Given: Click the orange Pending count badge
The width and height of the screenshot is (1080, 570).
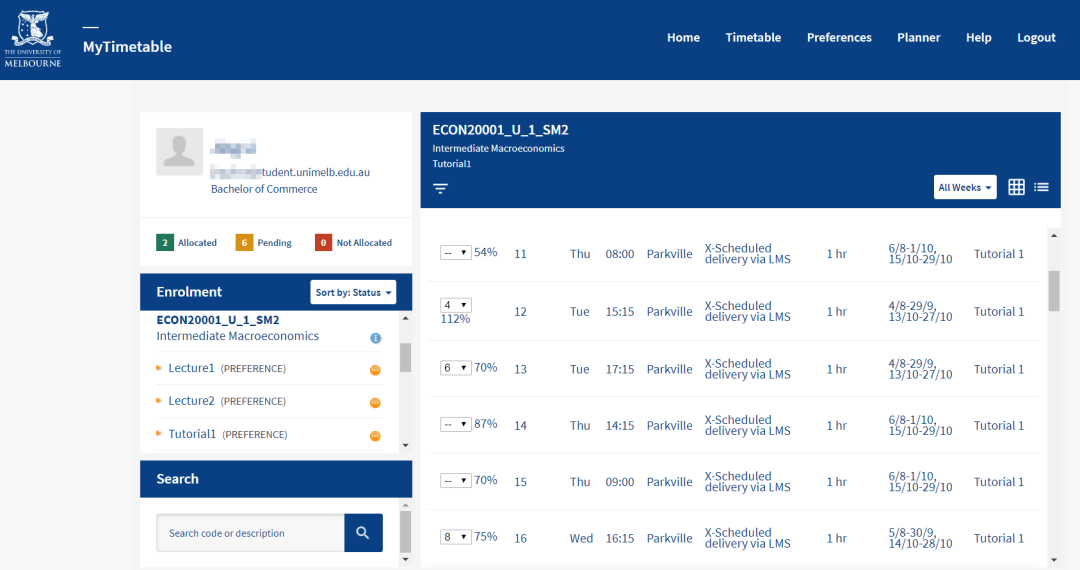Looking at the screenshot, I should 244,242.
